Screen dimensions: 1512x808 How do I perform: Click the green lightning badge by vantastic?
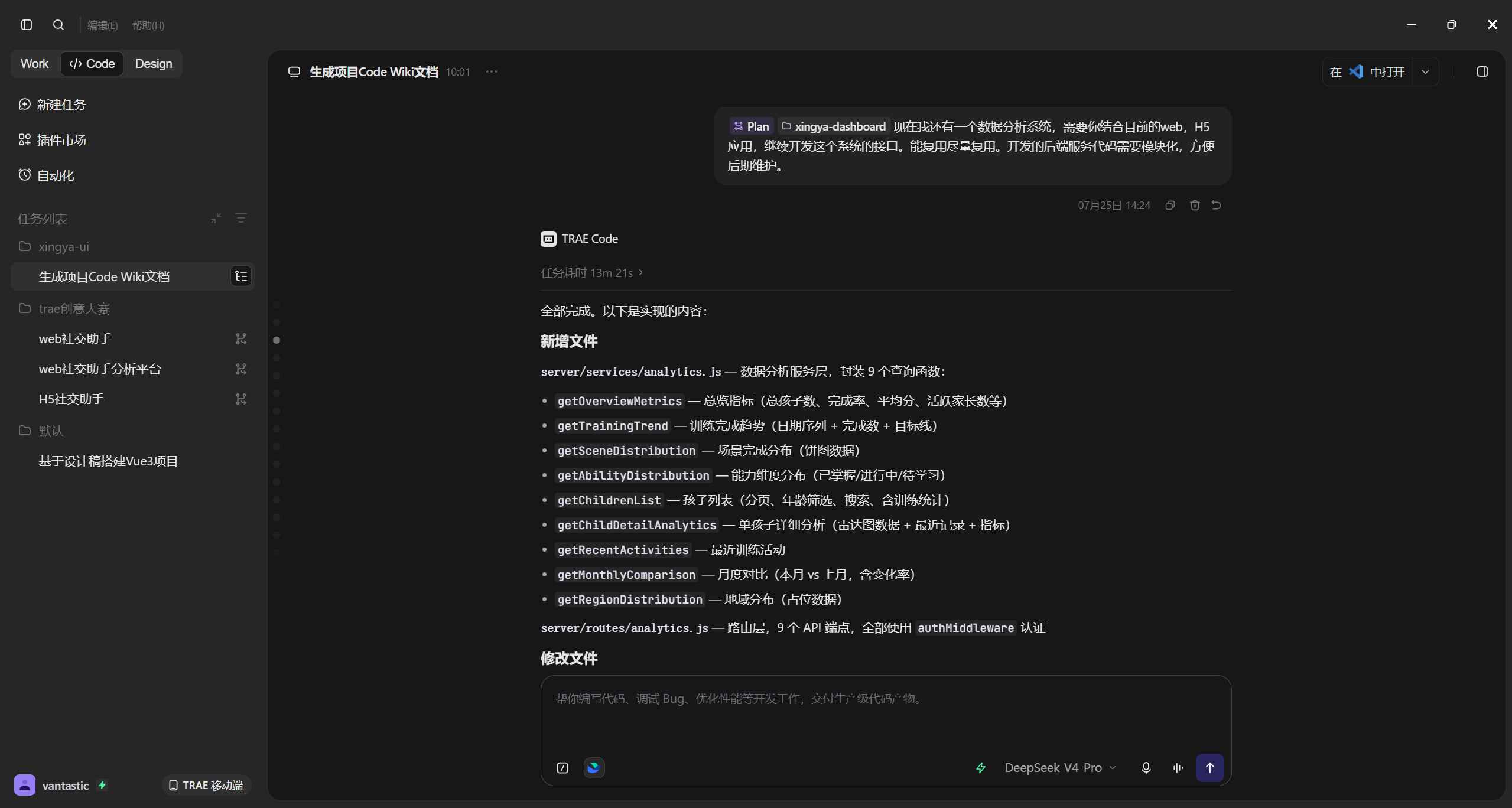pyautogui.click(x=102, y=785)
